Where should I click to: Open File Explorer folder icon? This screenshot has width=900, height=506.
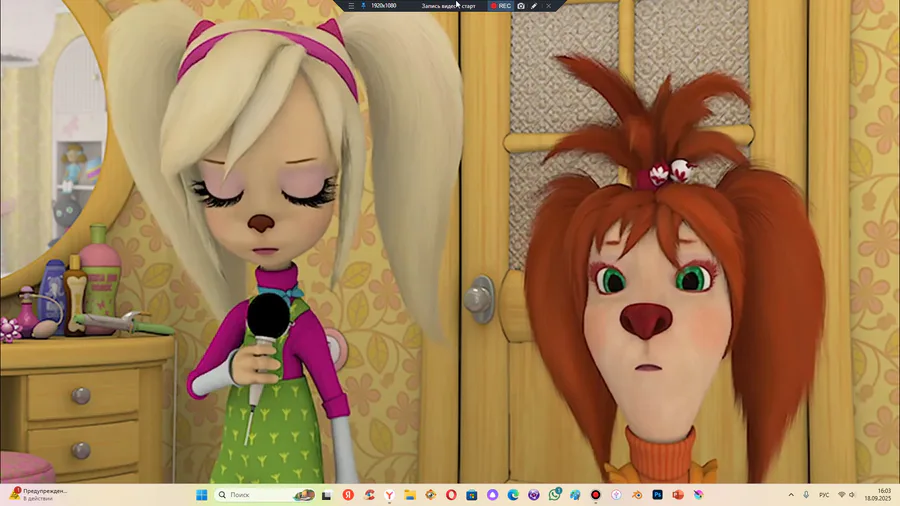point(410,495)
